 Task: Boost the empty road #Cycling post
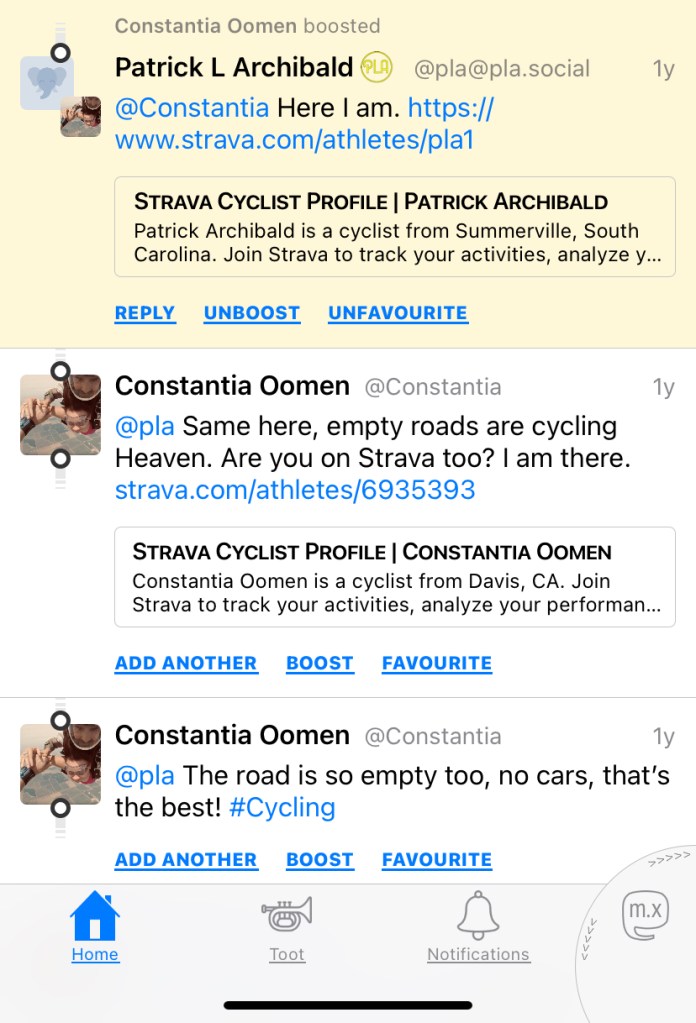point(319,860)
